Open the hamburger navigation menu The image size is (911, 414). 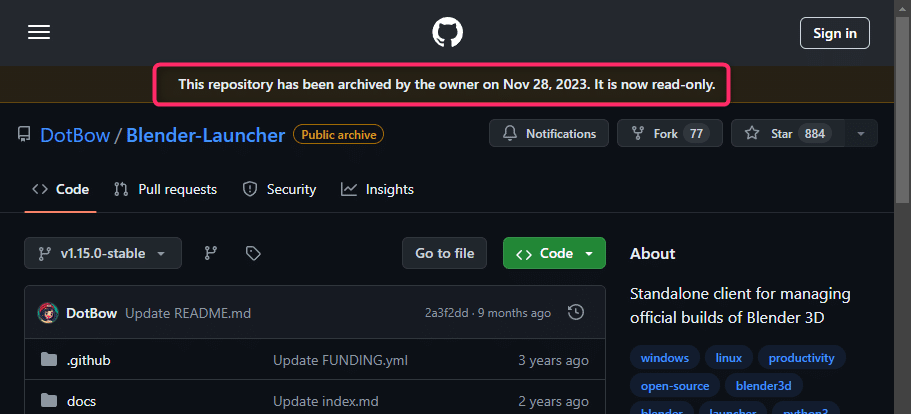pyautogui.click(x=39, y=33)
